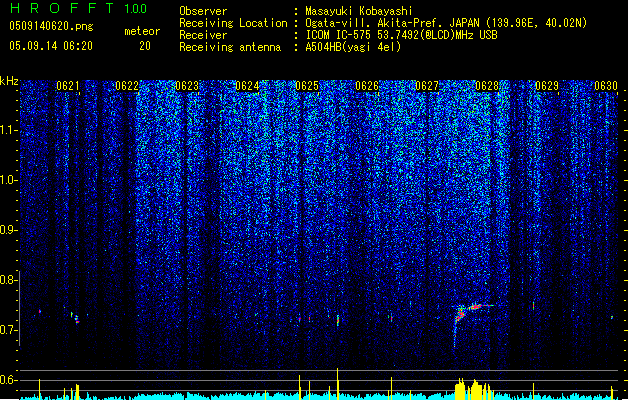629x400 pixels.
Task: Click the tall yellow power spike just past 0625
Action: click(x=337, y=383)
